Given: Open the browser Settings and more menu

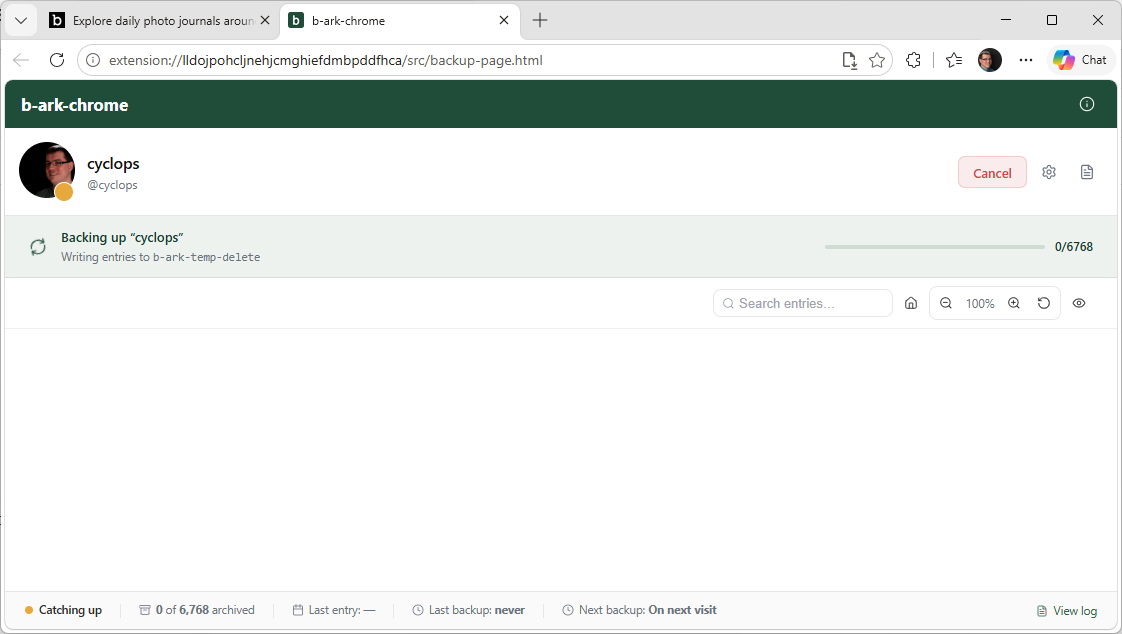Looking at the screenshot, I should pyautogui.click(x=1026, y=60).
